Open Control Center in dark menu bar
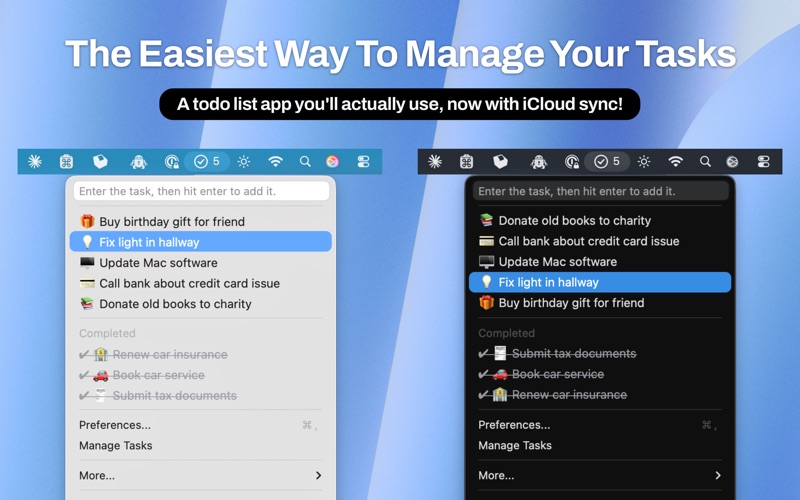Viewport: 800px width, 500px height. 763,162
